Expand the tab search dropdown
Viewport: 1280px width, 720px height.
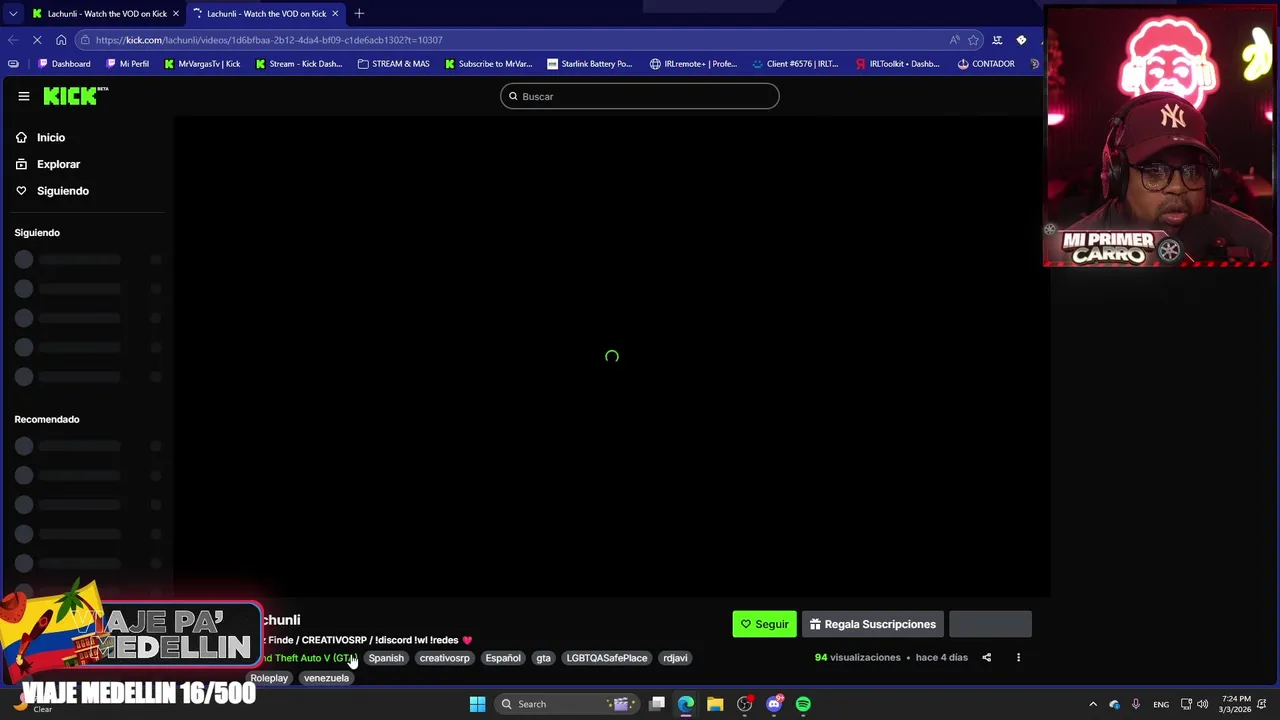point(12,14)
